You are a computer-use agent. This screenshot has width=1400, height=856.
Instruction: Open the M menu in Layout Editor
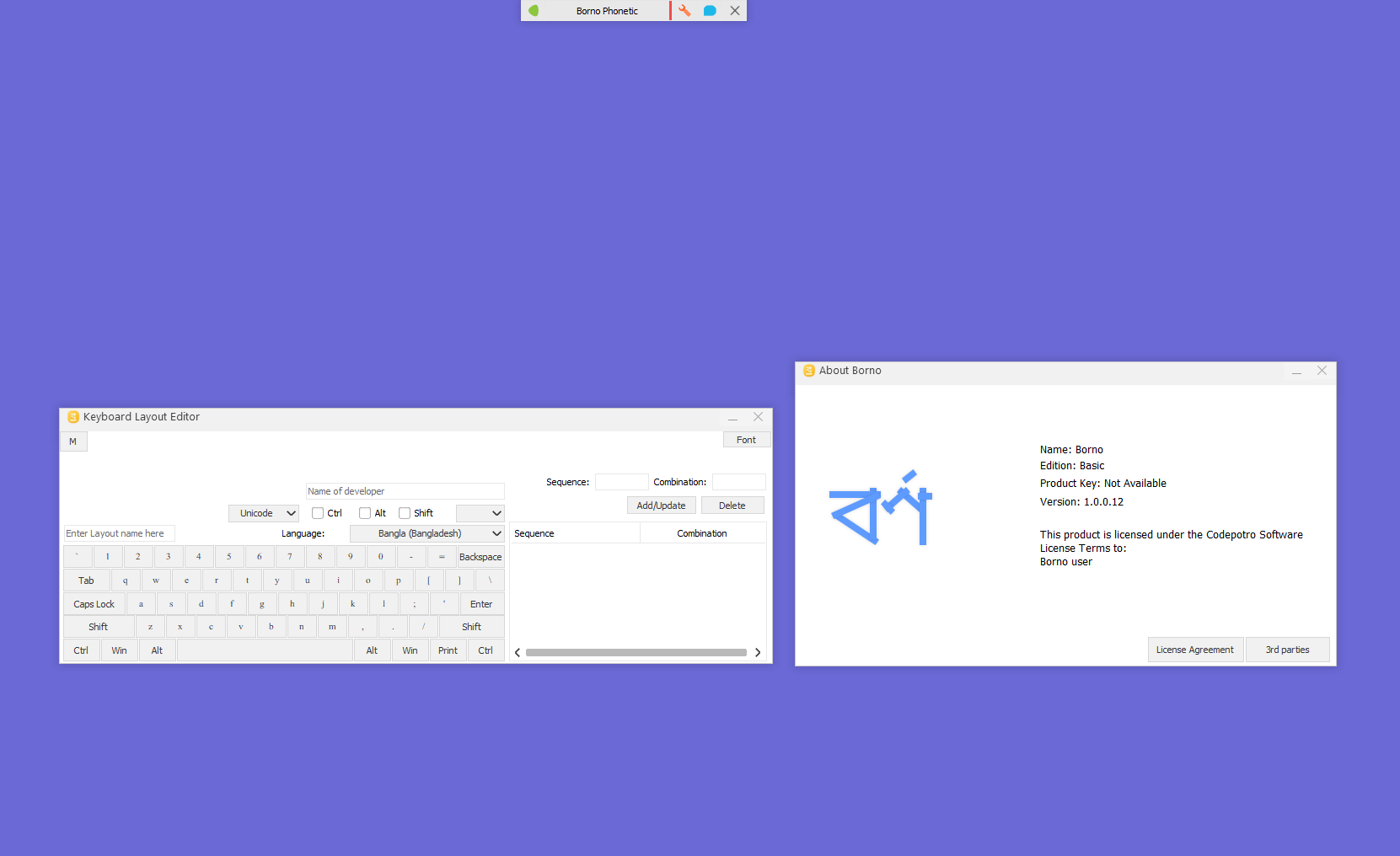click(73, 441)
